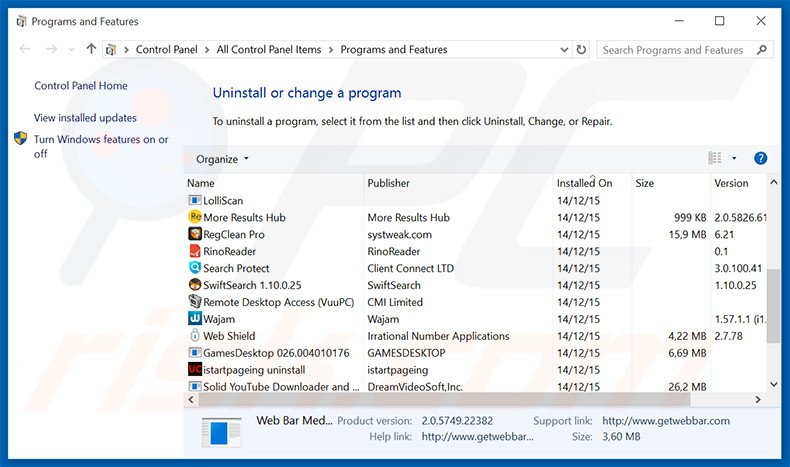Select the RegClean Pro entry name
The image size is (790, 467).
(234, 234)
